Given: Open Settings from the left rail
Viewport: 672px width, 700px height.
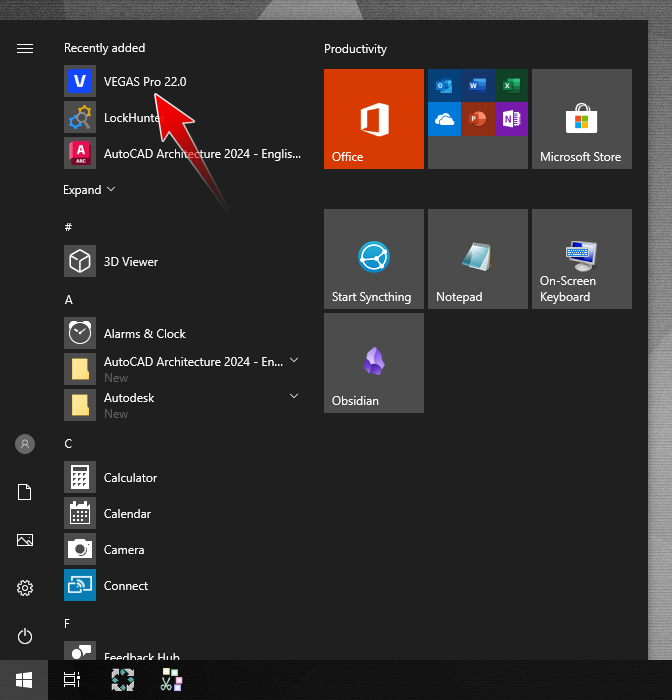Looking at the screenshot, I should 25,588.
